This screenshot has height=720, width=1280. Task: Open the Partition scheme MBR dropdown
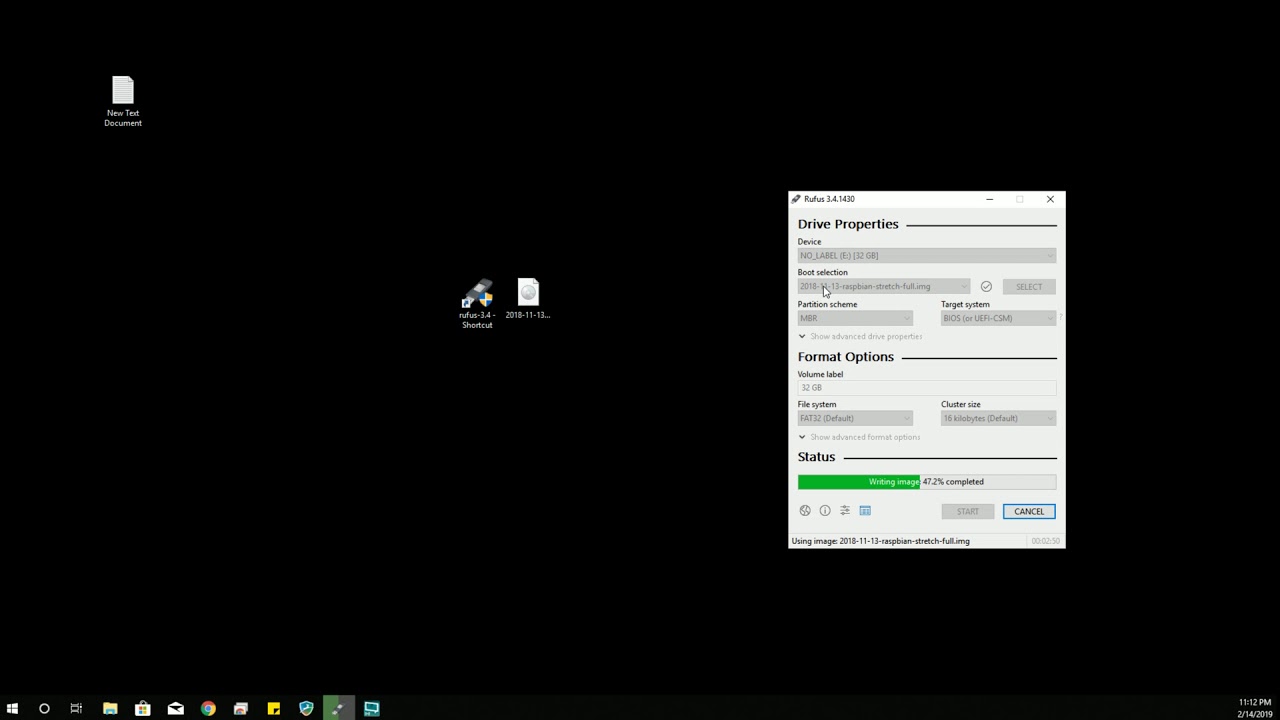point(855,318)
